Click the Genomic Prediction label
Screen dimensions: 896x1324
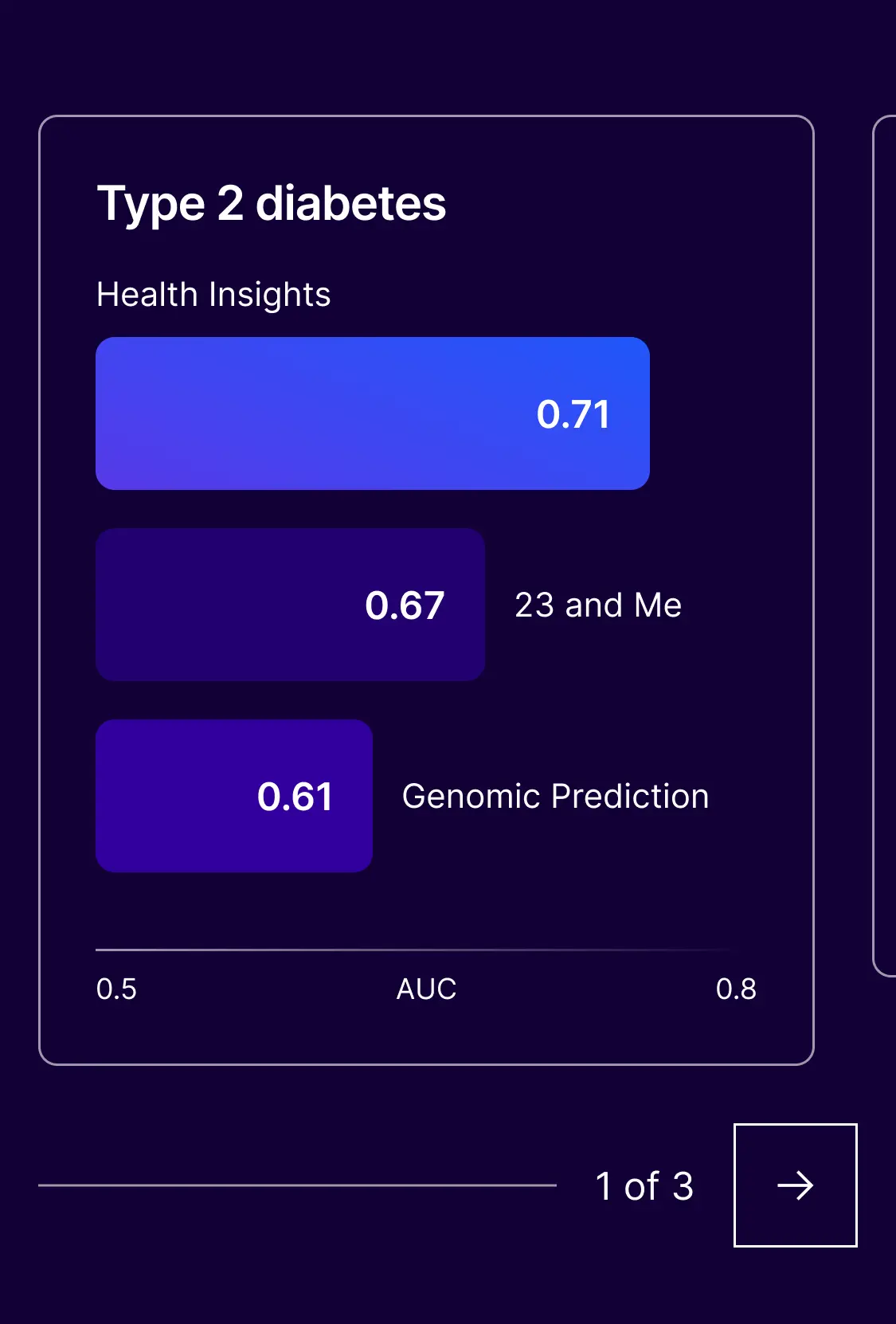(x=555, y=797)
